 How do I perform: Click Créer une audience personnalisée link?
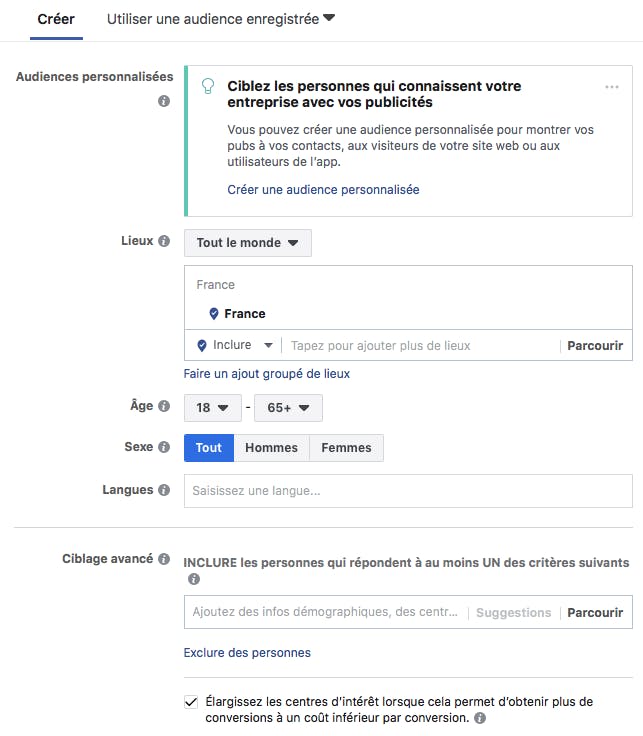(x=323, y=189)
